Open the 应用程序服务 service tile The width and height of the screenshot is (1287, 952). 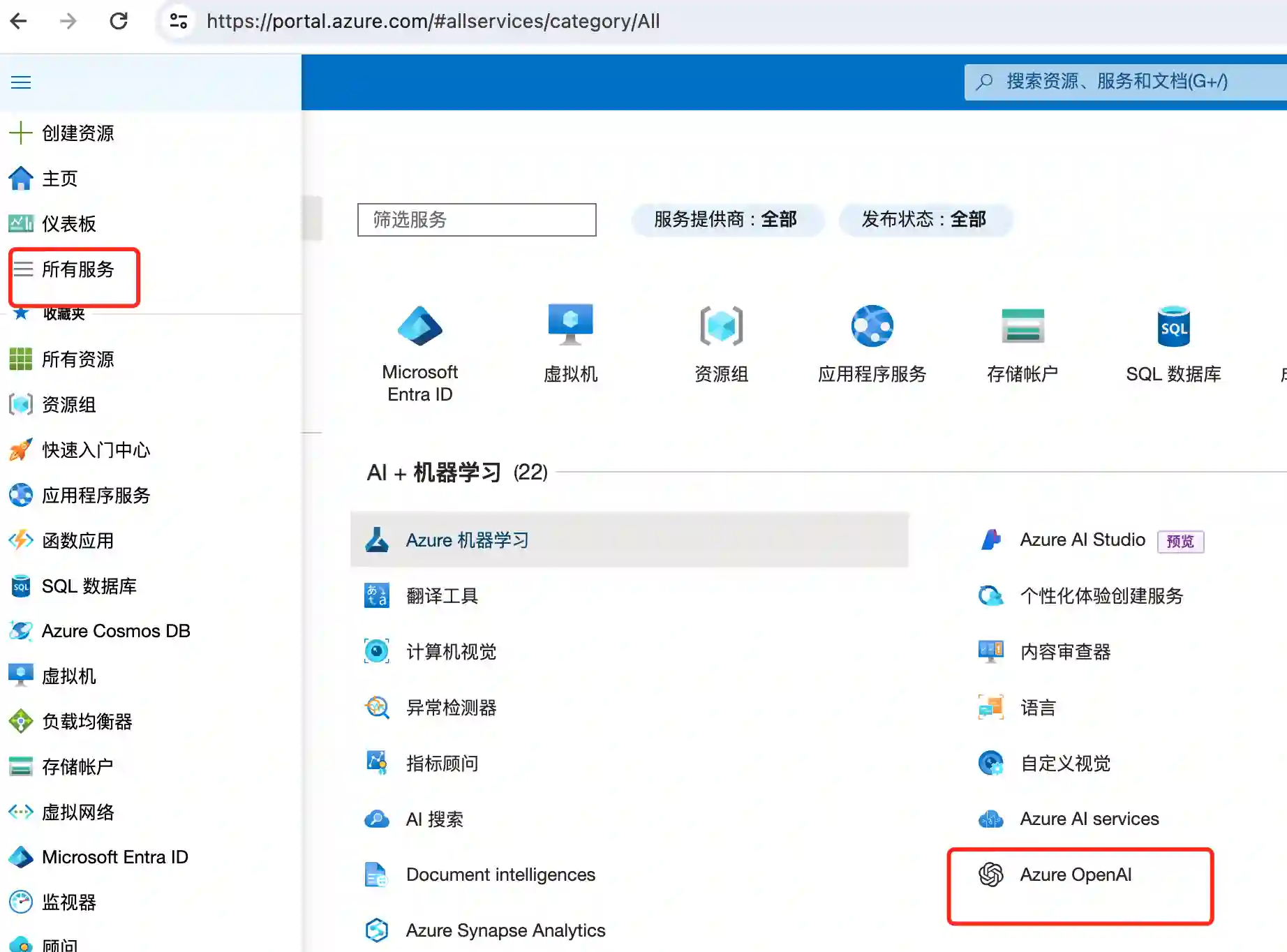tap(872, 343)
